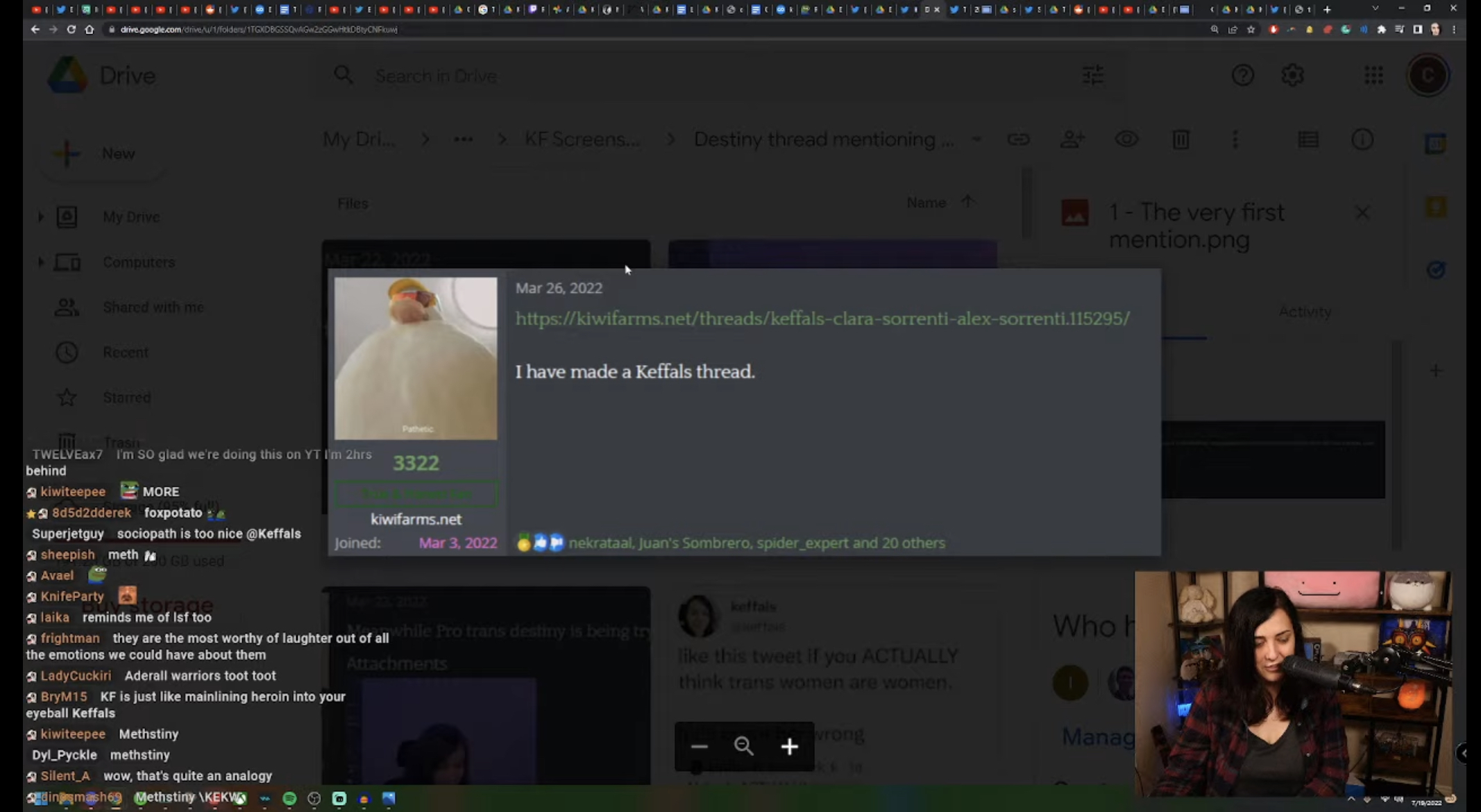Screen dimensions: 1481x812
Task: Click the Google Drive logo
Action: coord(67,75)
